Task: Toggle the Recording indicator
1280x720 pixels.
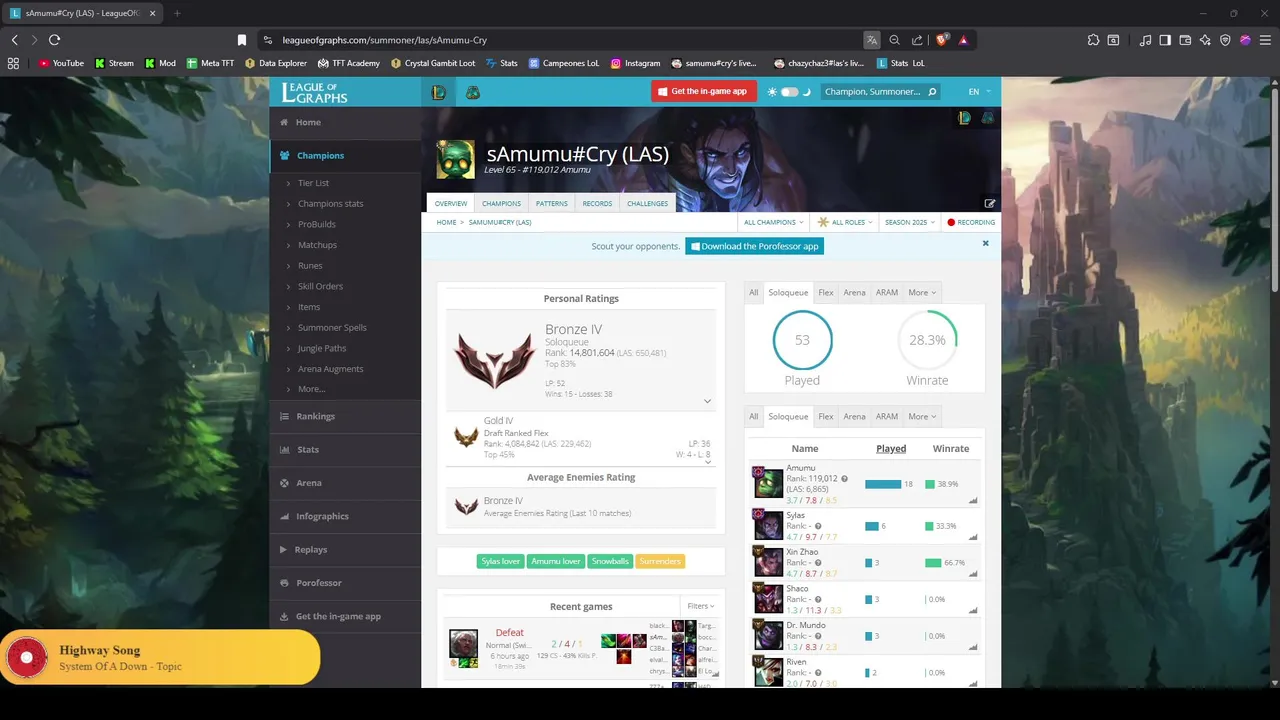Action: click(971, 222)
